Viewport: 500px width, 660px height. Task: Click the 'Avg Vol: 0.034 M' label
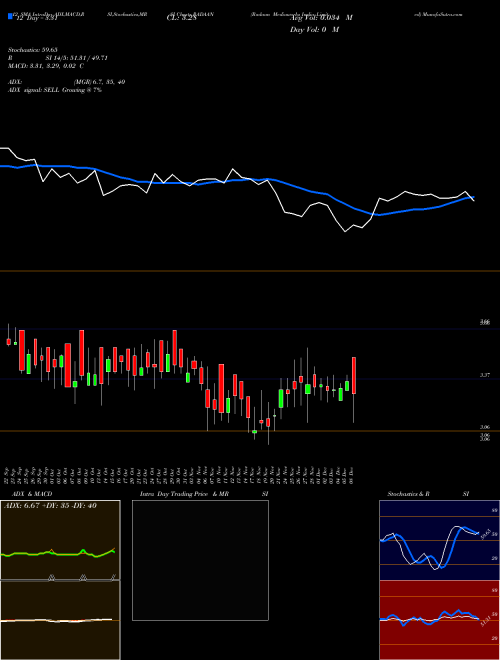pyautogui.click(x=321, y=18)
